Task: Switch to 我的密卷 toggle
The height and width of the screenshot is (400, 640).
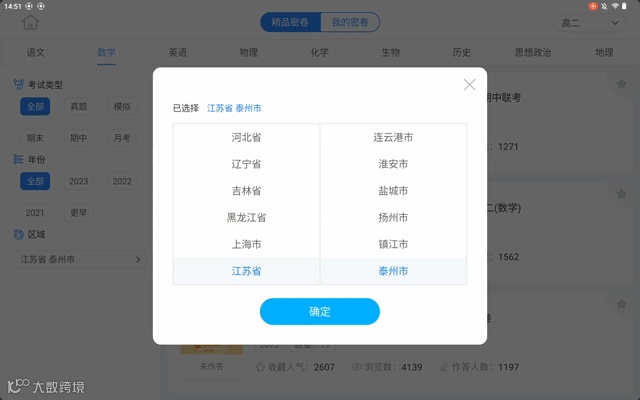Action: click(x=350, y=22)
